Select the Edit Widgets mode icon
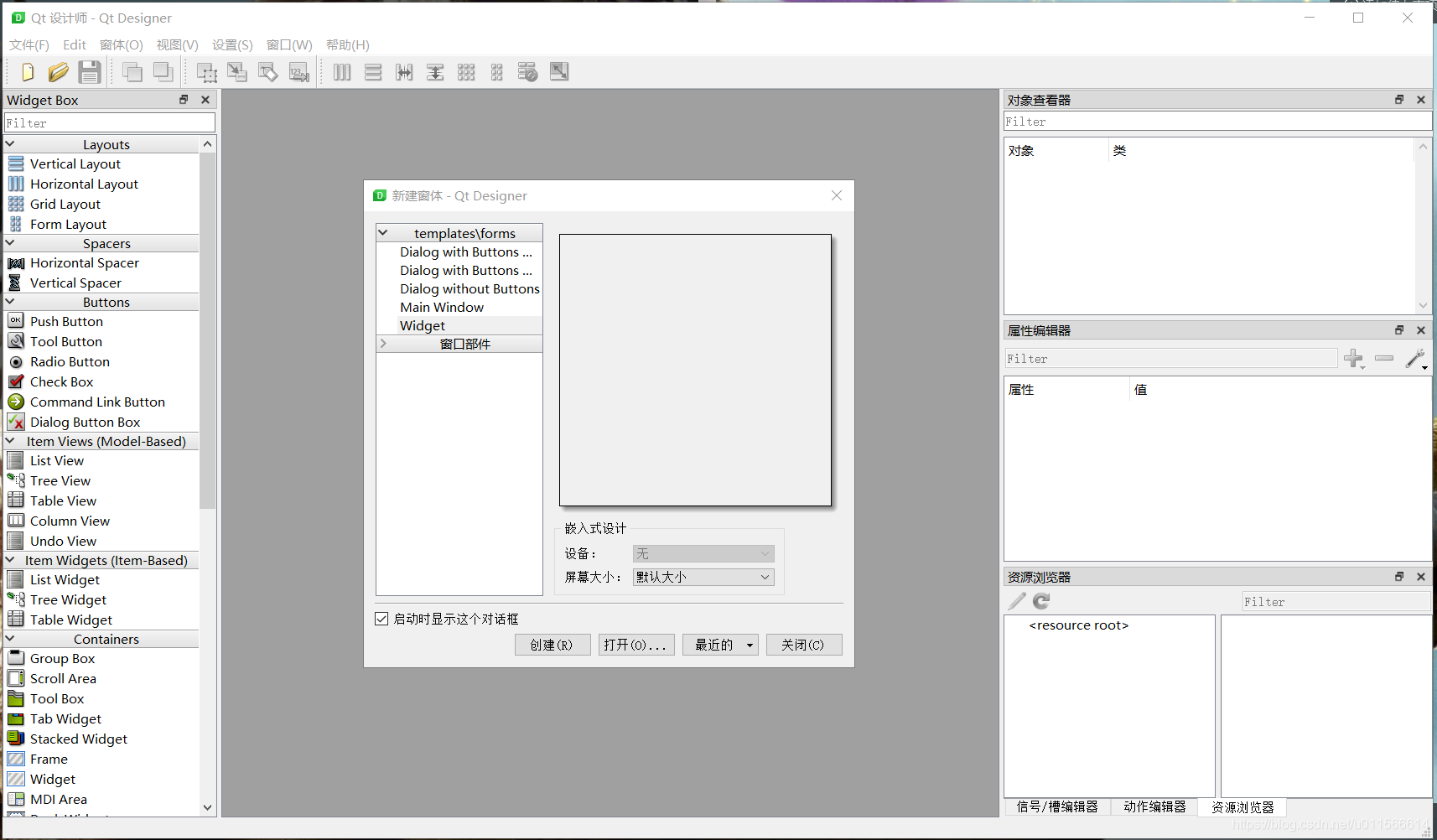This screenshot has width=1437, height=840. click(206, 73)
